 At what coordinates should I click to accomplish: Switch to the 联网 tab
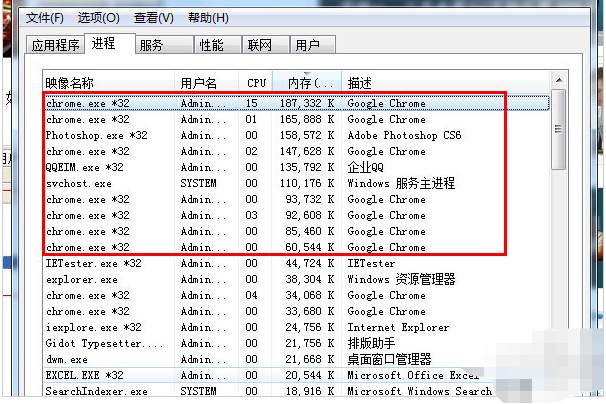tap(266, 45)
